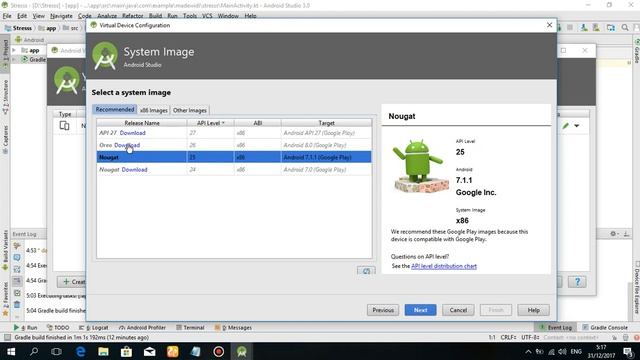The width and height of the screenshot is (640, 360).
Task: Open the Android Profiler tool window tab
Action: (x=142, y=327)
